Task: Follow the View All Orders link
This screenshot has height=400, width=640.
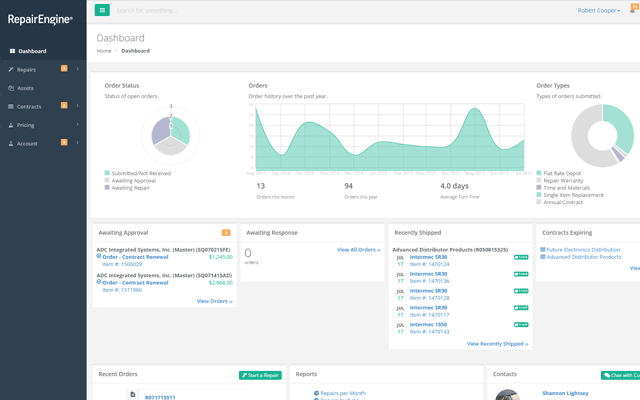Action: [358, 250]
